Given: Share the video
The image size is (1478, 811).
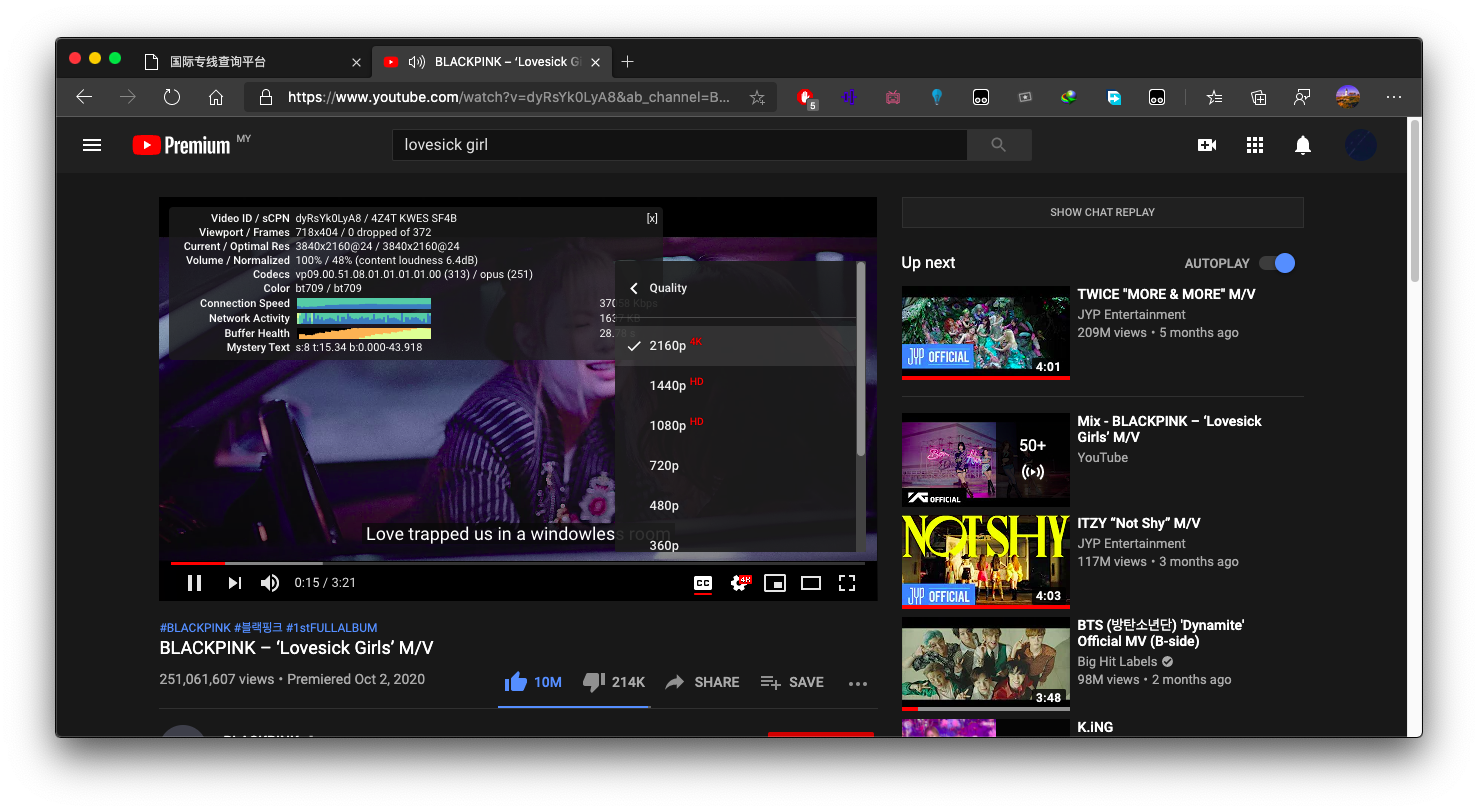Looking at the screenshot, I should point(702,682).
